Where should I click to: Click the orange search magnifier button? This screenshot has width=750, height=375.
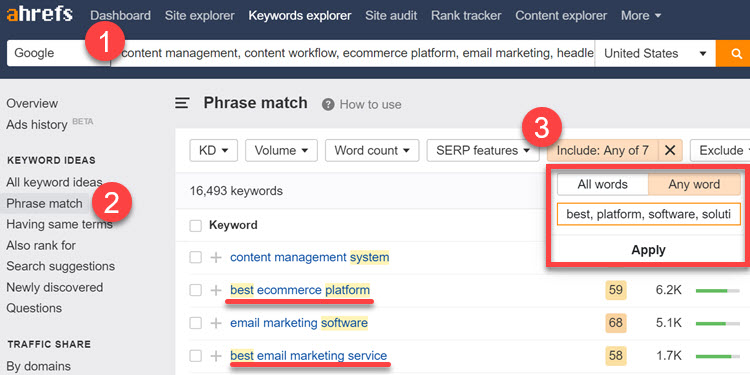tap(734, 53)
